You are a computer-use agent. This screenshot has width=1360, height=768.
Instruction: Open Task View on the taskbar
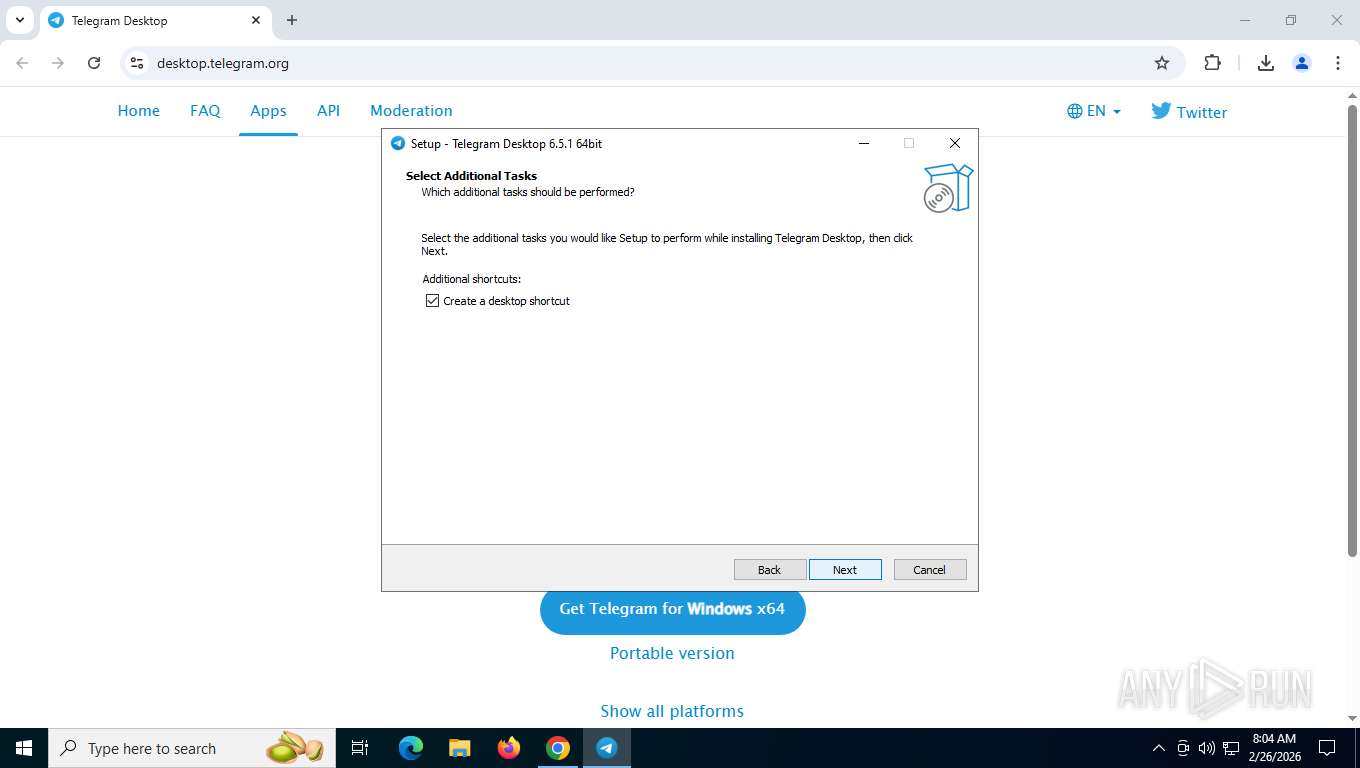click(x=360, y=748)
